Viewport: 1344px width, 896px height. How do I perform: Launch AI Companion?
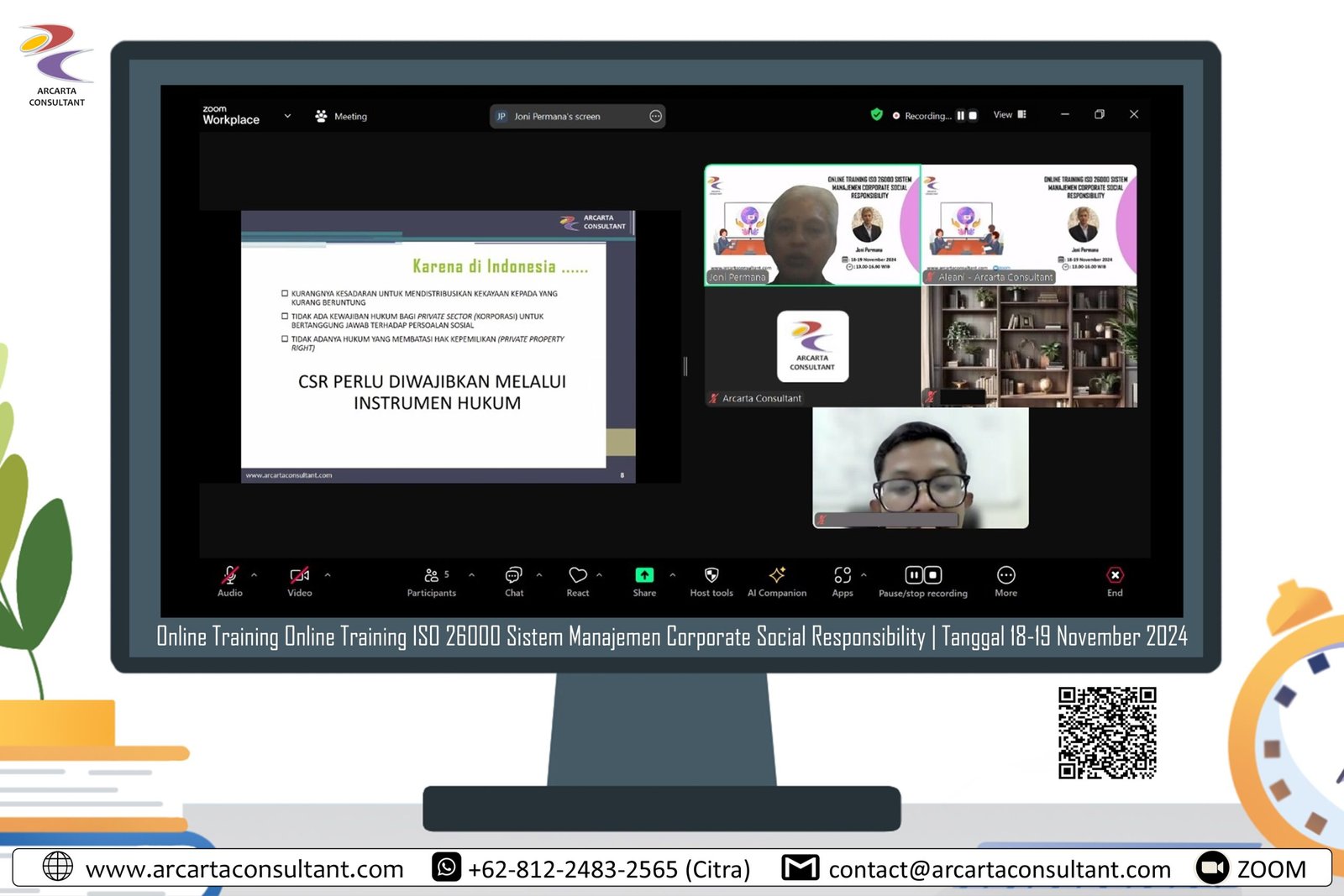point(777,576)
